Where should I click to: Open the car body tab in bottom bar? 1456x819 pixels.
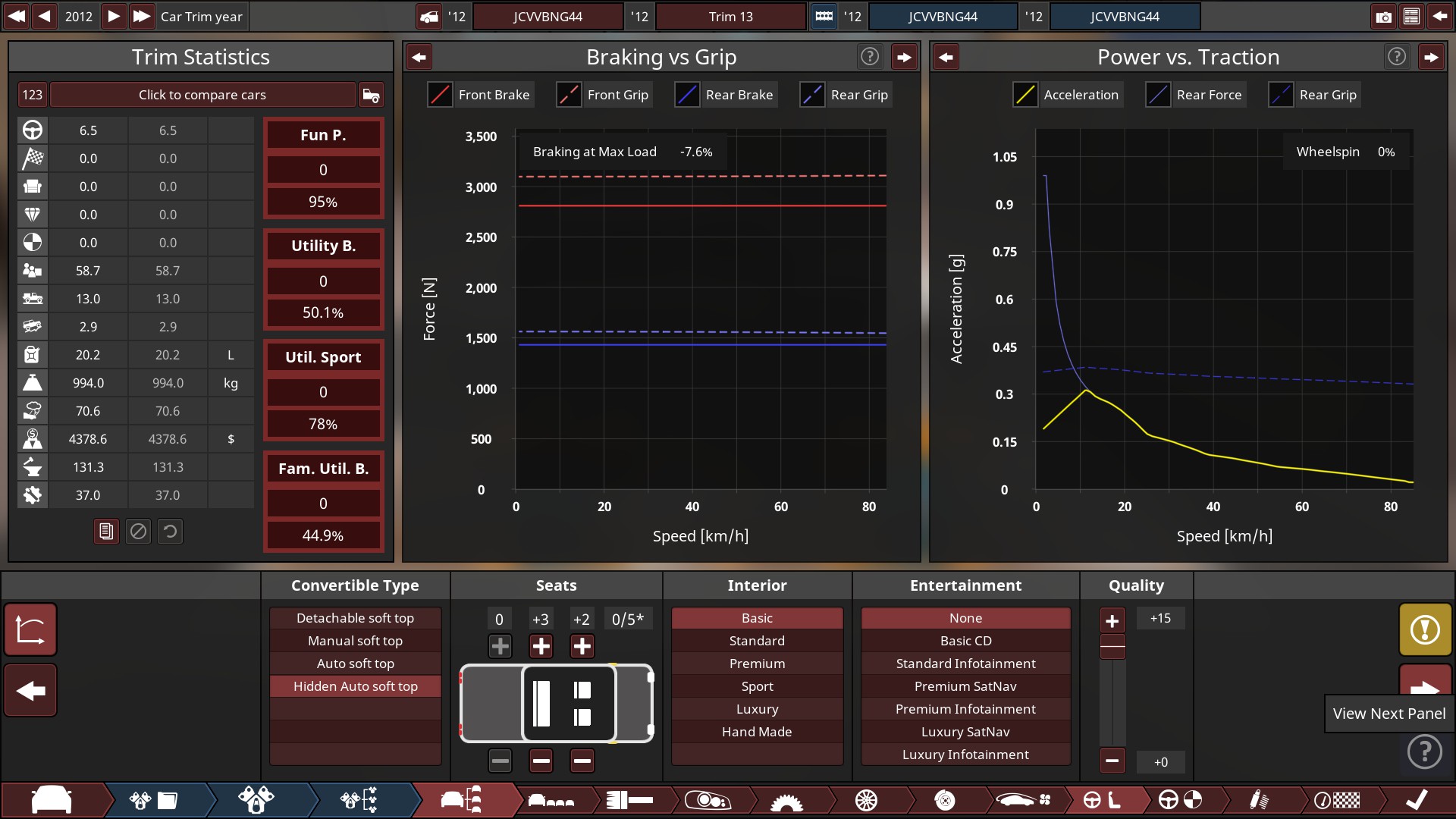pos(52,800)
